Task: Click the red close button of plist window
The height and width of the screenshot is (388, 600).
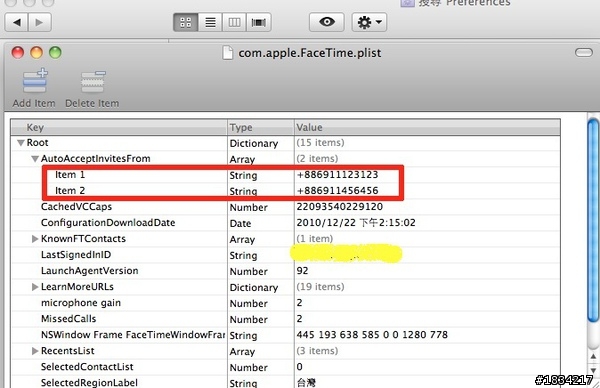Action: tap(18, 53)
